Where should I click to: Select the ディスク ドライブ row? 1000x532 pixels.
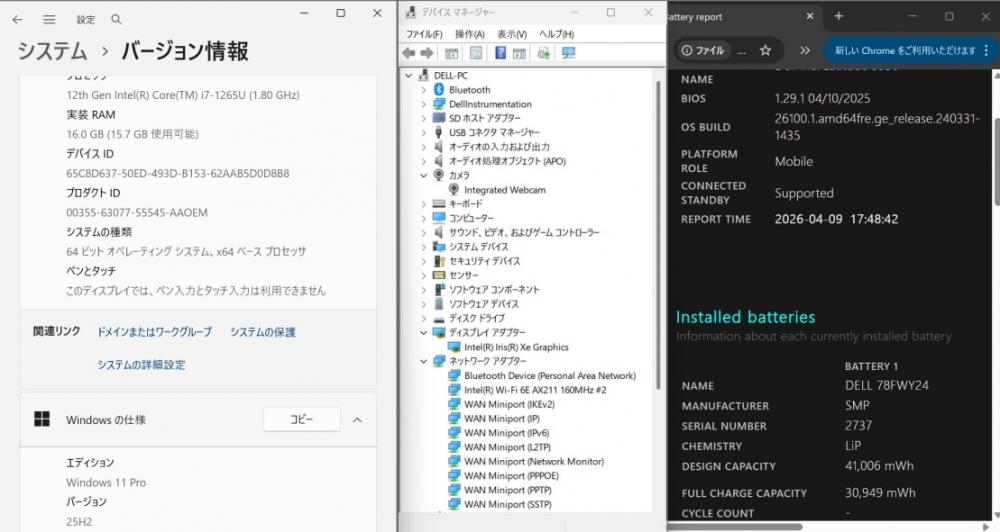click(477, 318)
